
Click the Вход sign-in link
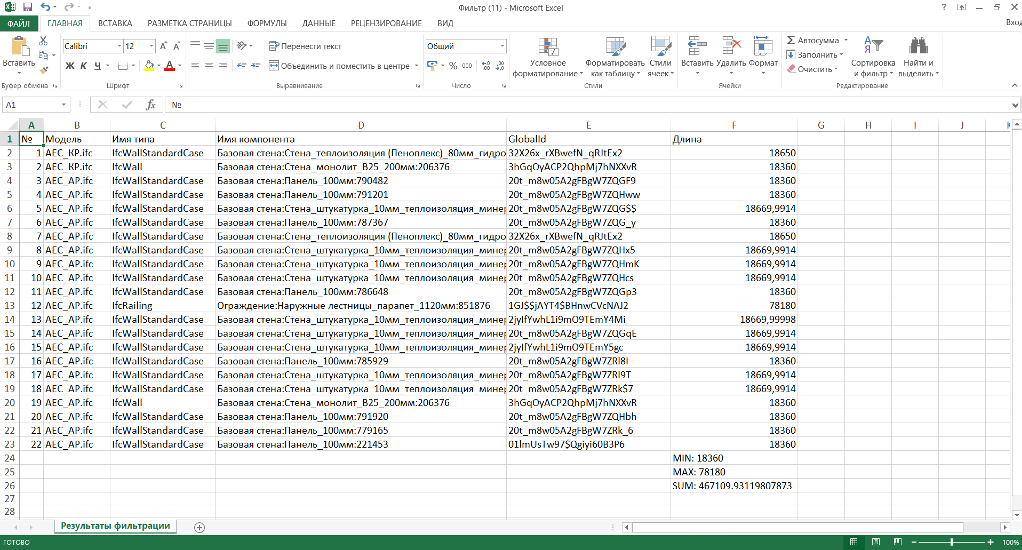(x=1014, y=23)
